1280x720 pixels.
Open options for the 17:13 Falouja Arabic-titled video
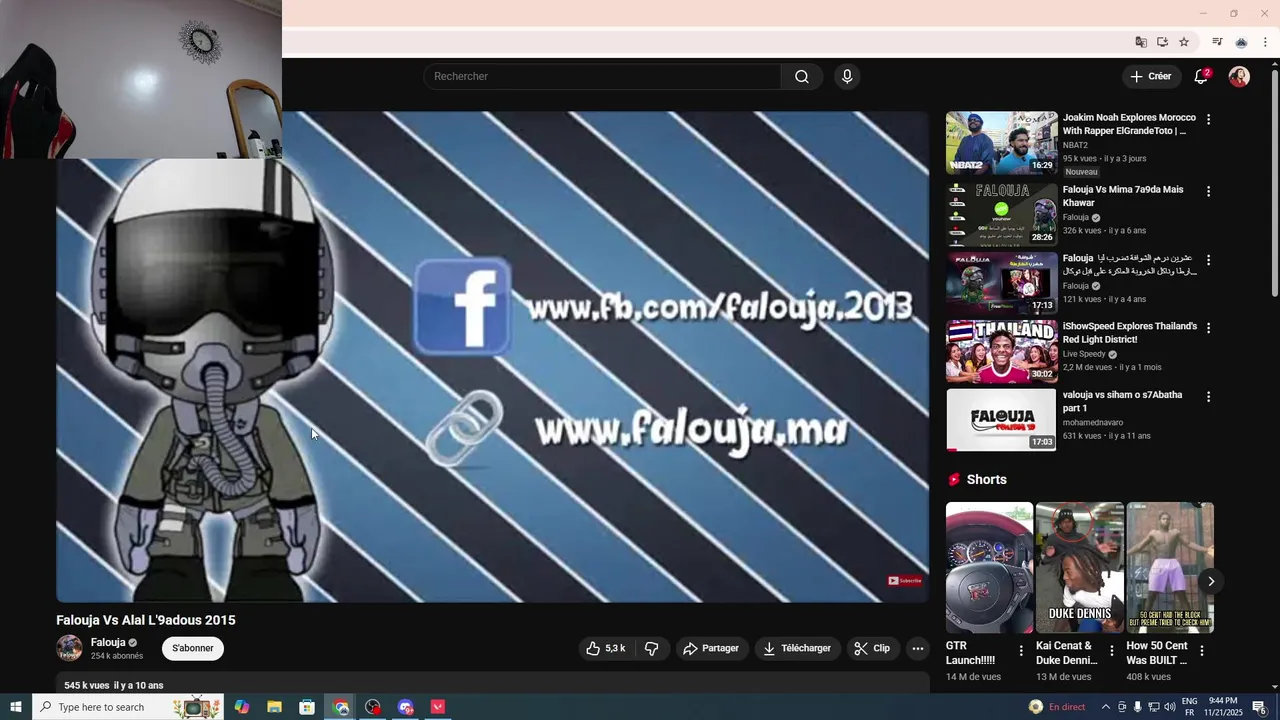tap(1208, 260)
